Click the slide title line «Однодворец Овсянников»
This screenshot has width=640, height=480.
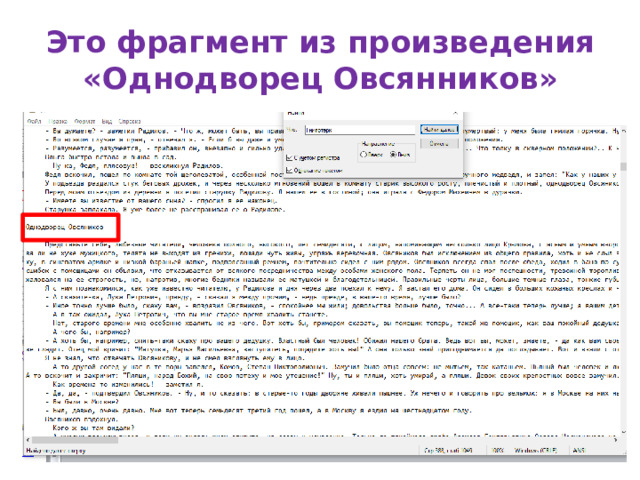click(x=320, y=79)
